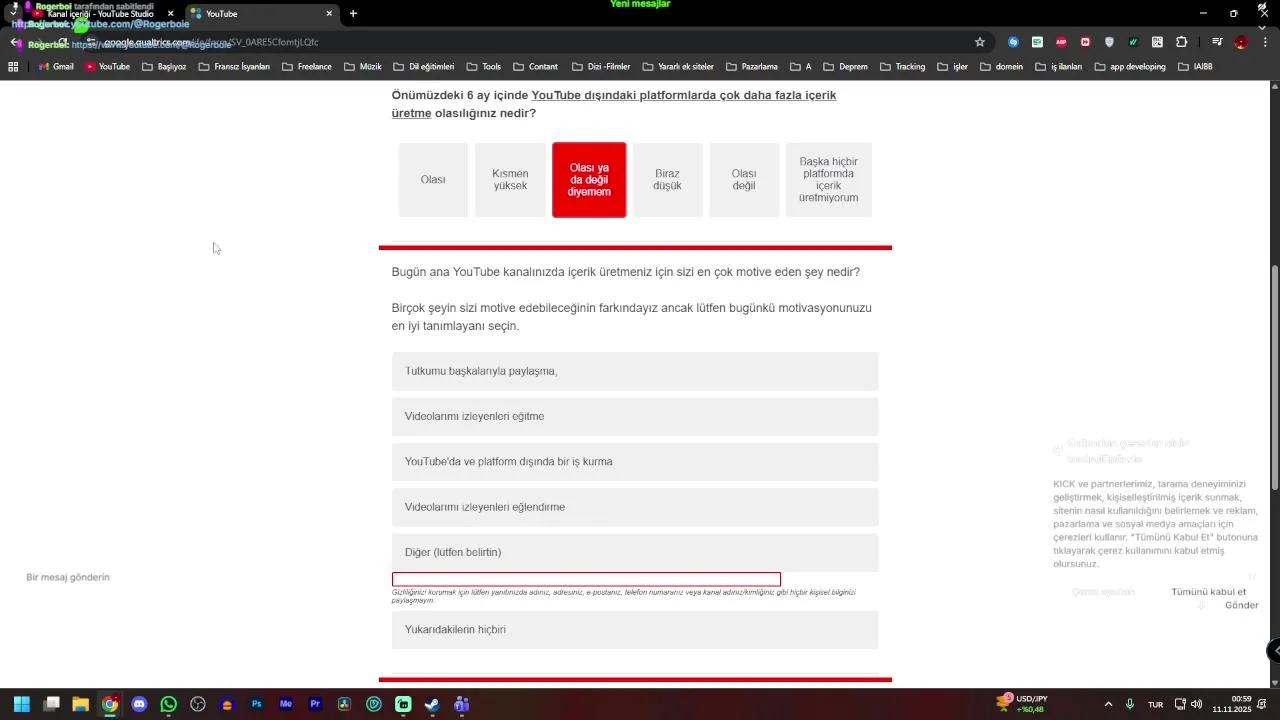Select 'Diğer (lütfen belirtin)' answer
This screenshot has height=720, width=1280.
[x=635, y=552]
